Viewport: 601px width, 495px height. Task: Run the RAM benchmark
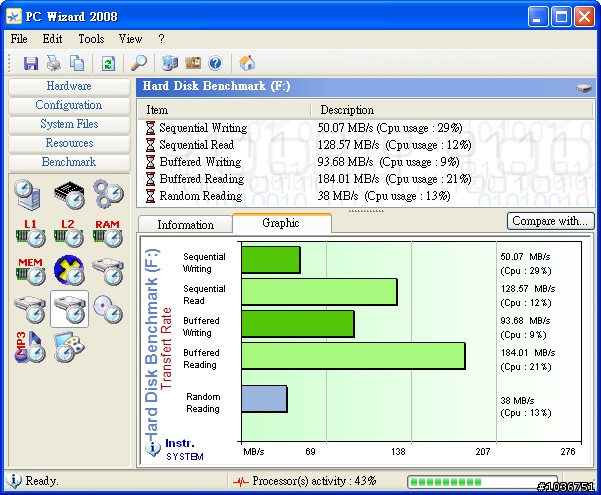click(x=108, y=233)
